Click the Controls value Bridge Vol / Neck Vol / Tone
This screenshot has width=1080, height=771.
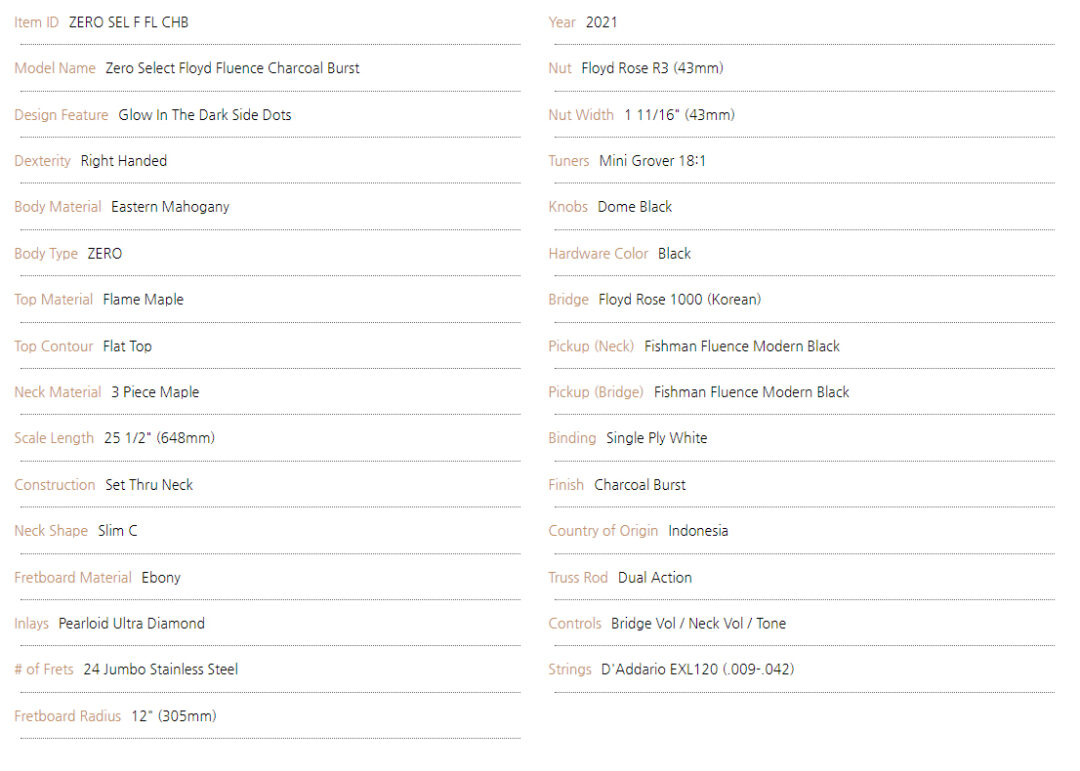coord(698,624)
